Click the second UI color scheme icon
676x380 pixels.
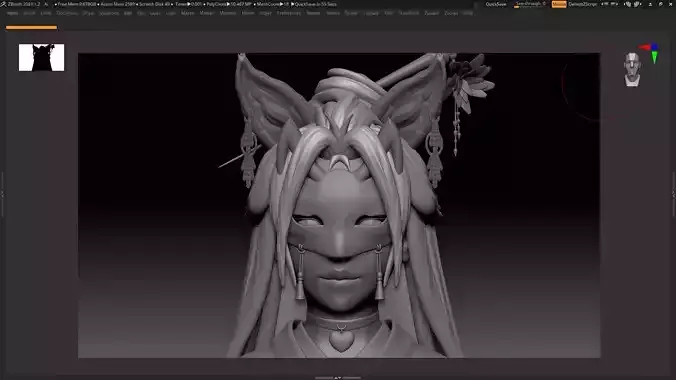[637, 4]
